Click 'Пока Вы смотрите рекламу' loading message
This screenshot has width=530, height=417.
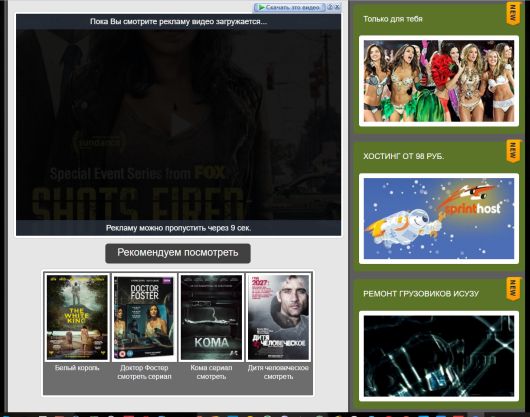pyautogui.click(x=178, y=22)
